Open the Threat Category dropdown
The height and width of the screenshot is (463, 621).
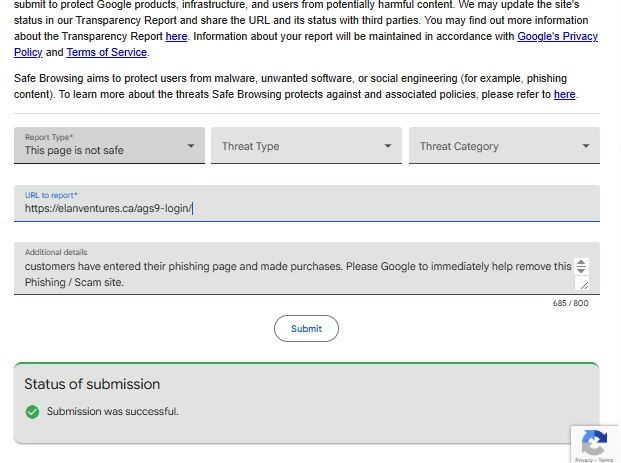(x=504, y=146)
